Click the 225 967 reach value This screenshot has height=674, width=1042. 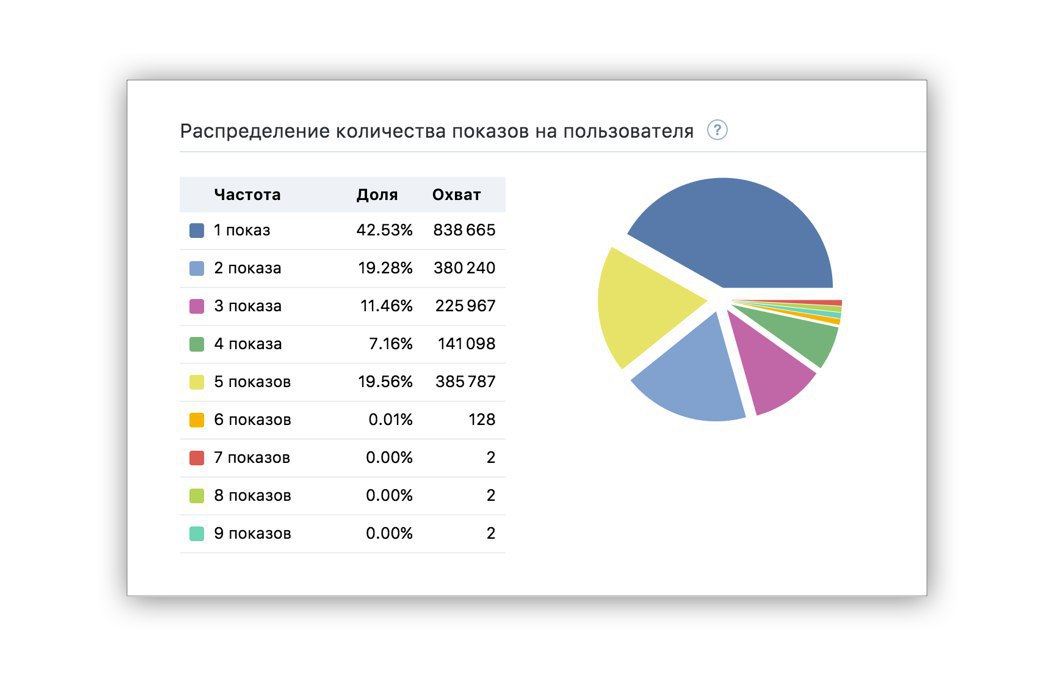coord(465,306)
